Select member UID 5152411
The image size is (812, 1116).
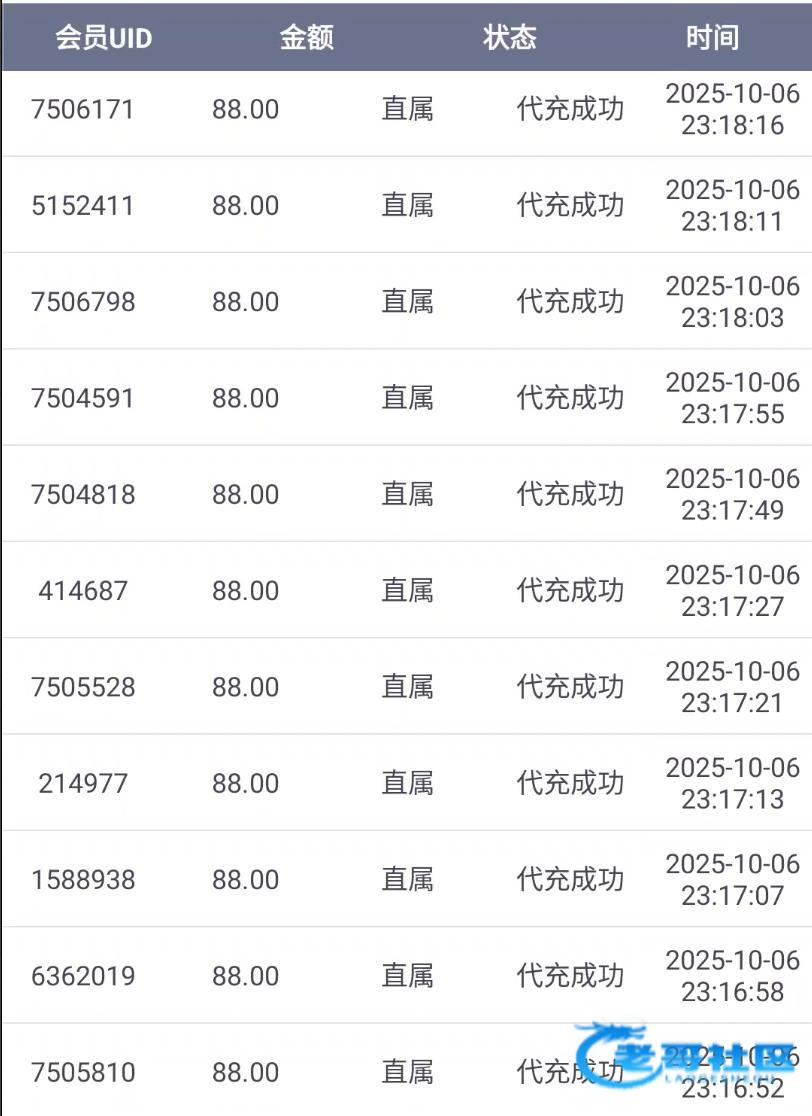click(83, 206)
